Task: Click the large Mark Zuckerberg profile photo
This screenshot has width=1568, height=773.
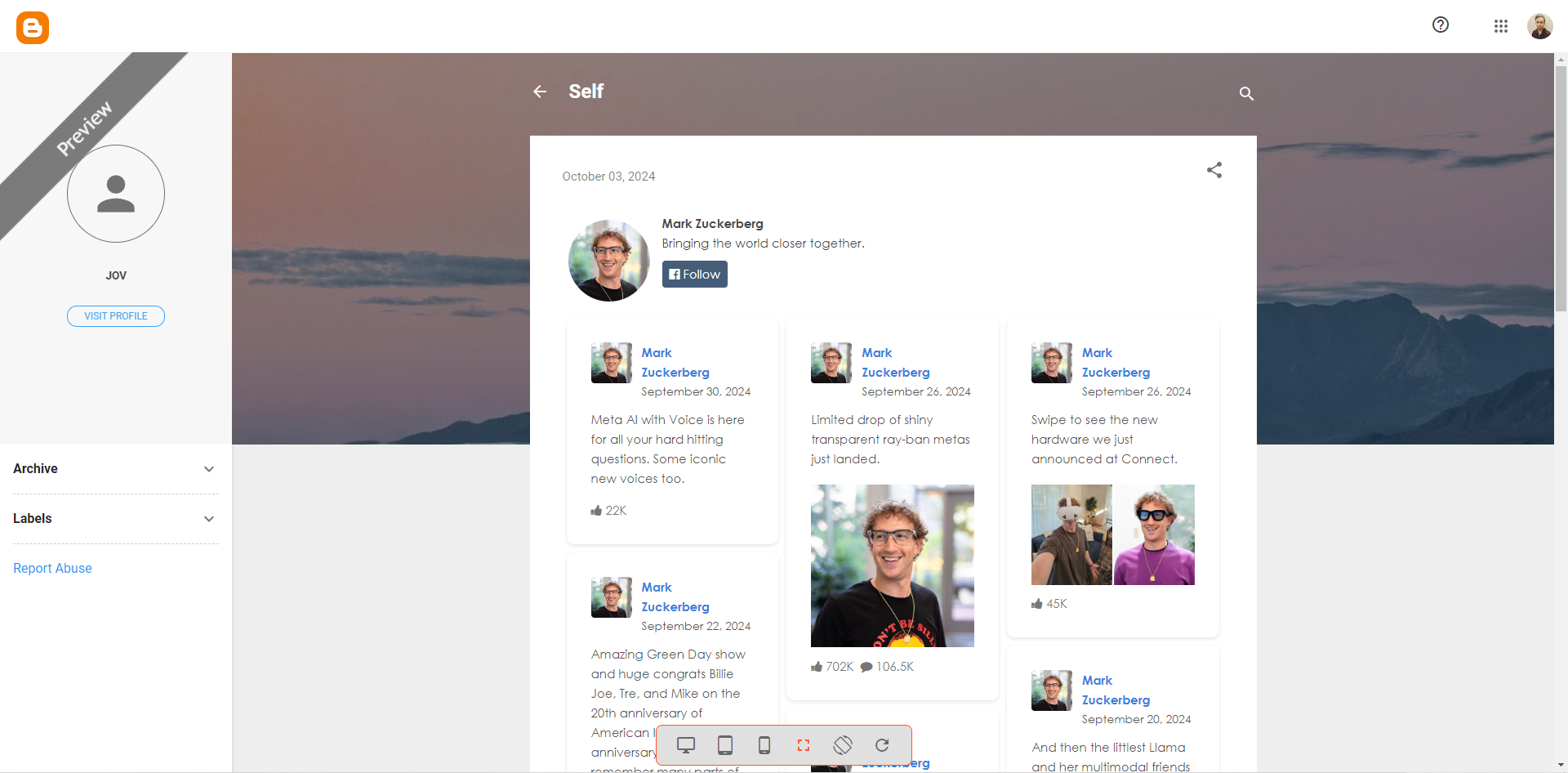Action: [x=609, y=261]
